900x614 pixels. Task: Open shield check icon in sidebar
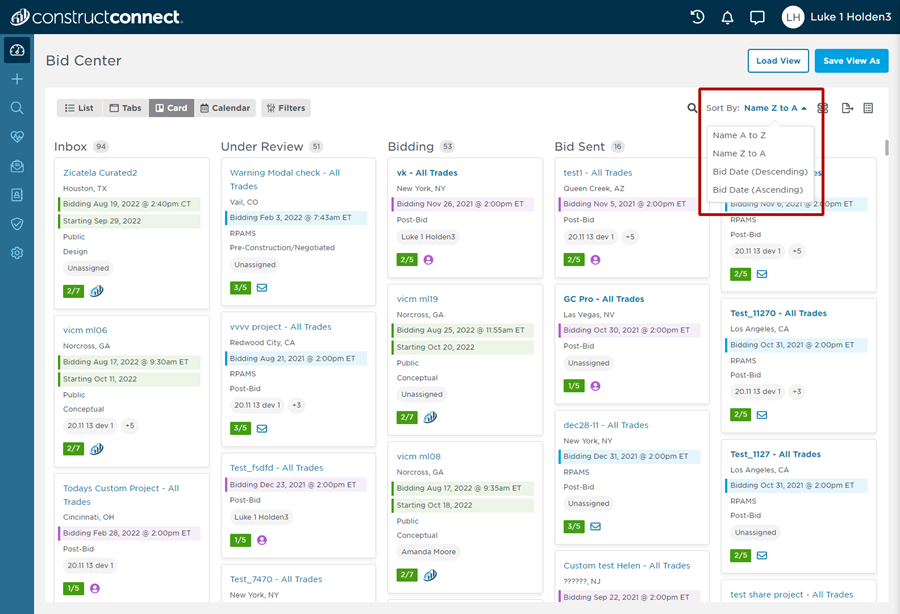(x=17, y=224)
